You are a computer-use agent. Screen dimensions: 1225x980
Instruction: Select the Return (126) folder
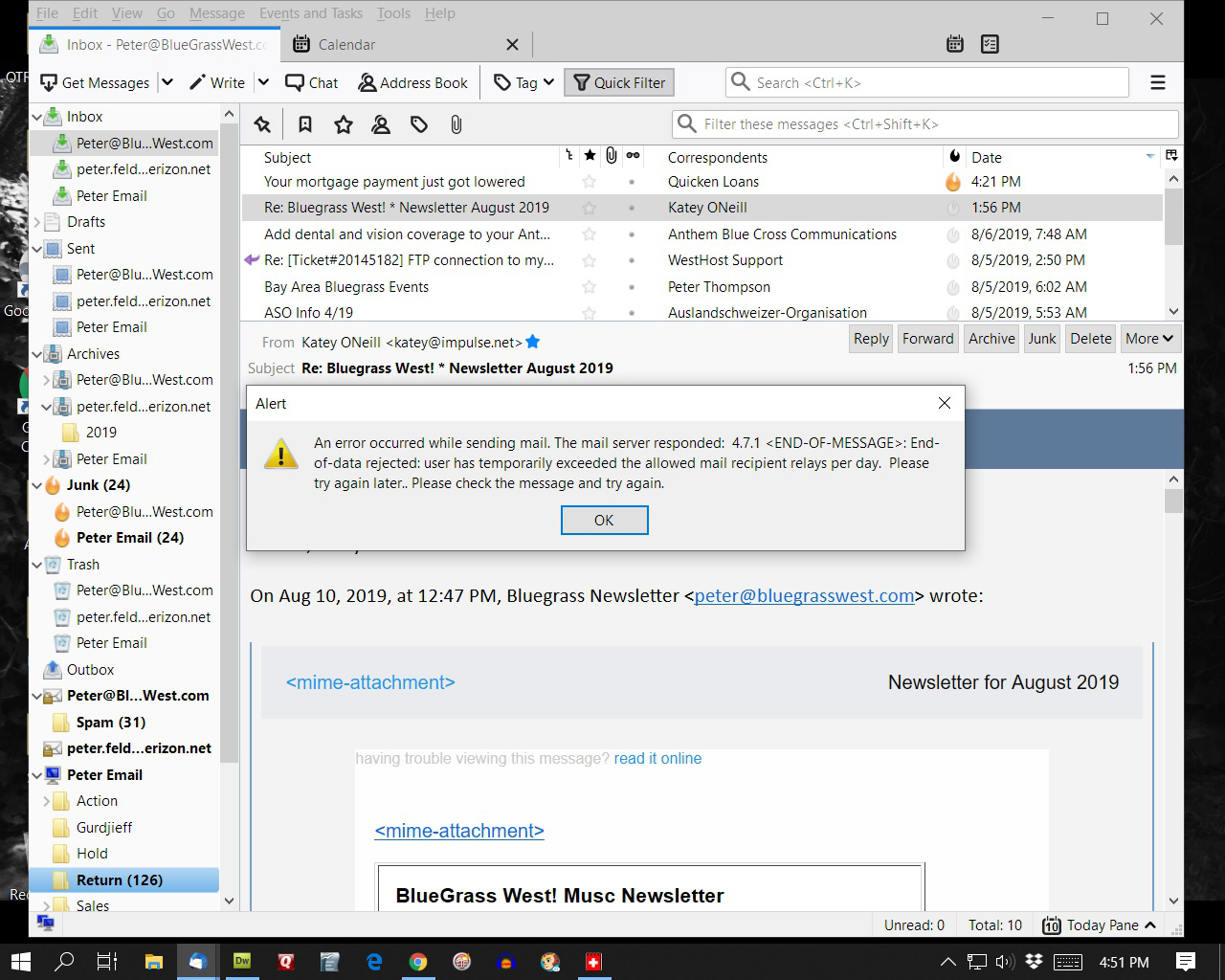coord(124,880)
